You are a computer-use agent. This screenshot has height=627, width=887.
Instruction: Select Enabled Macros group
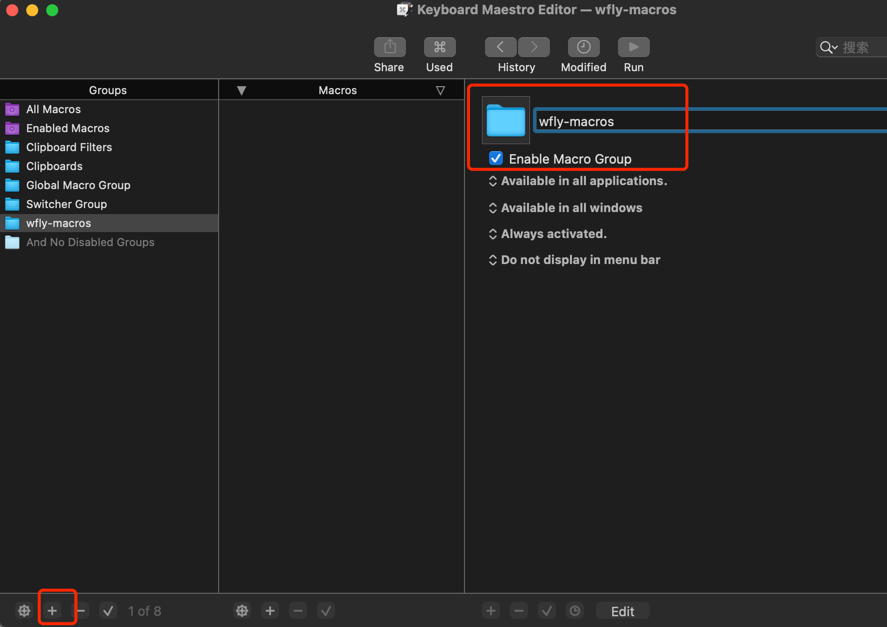point(109,128)
